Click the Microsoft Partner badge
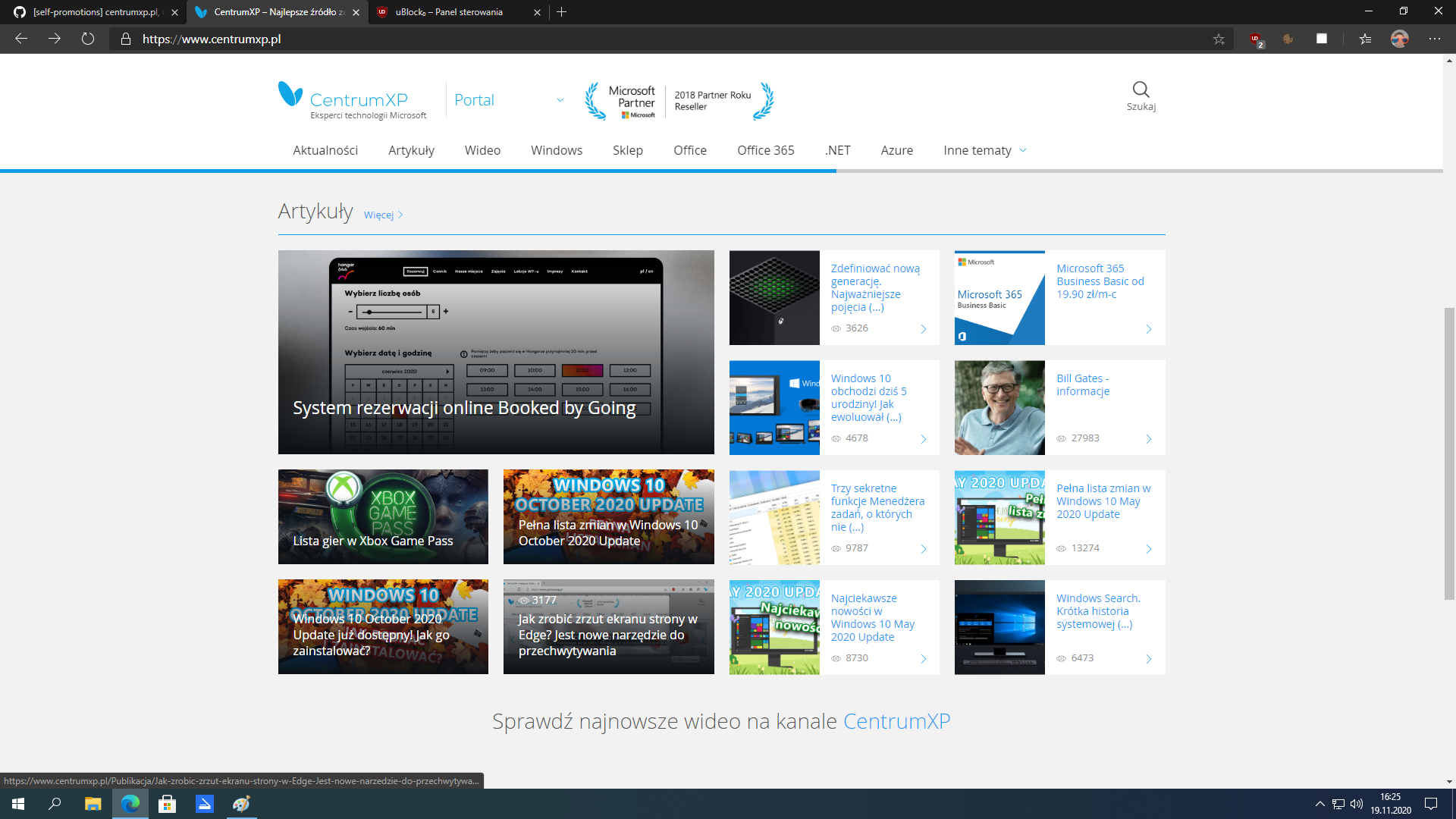This screenshot has width=1456, height=819. (679, 101)
